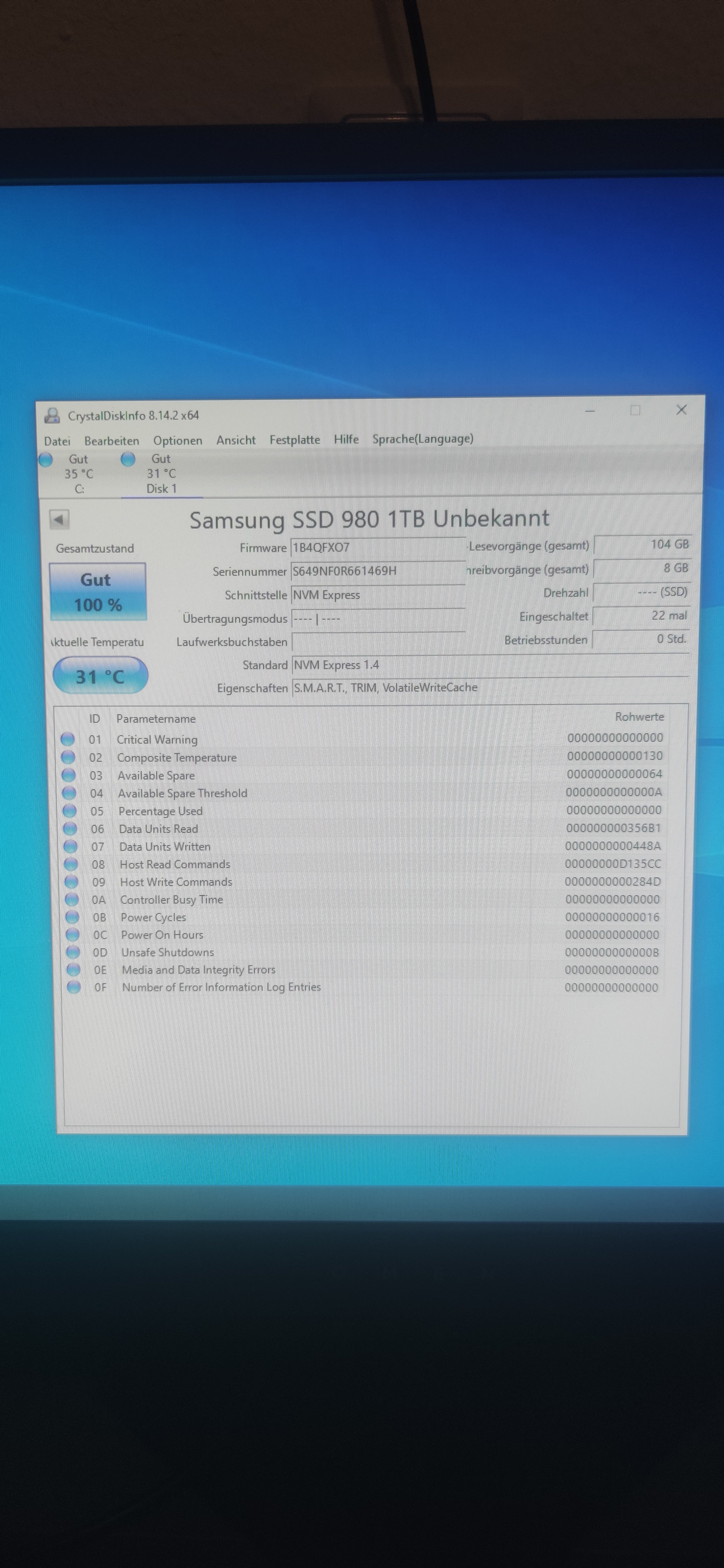Click the Gut 100 % health status button
Image resolution: width=724 pixels, height=1568 pixels.
click(x=98, y=592)
